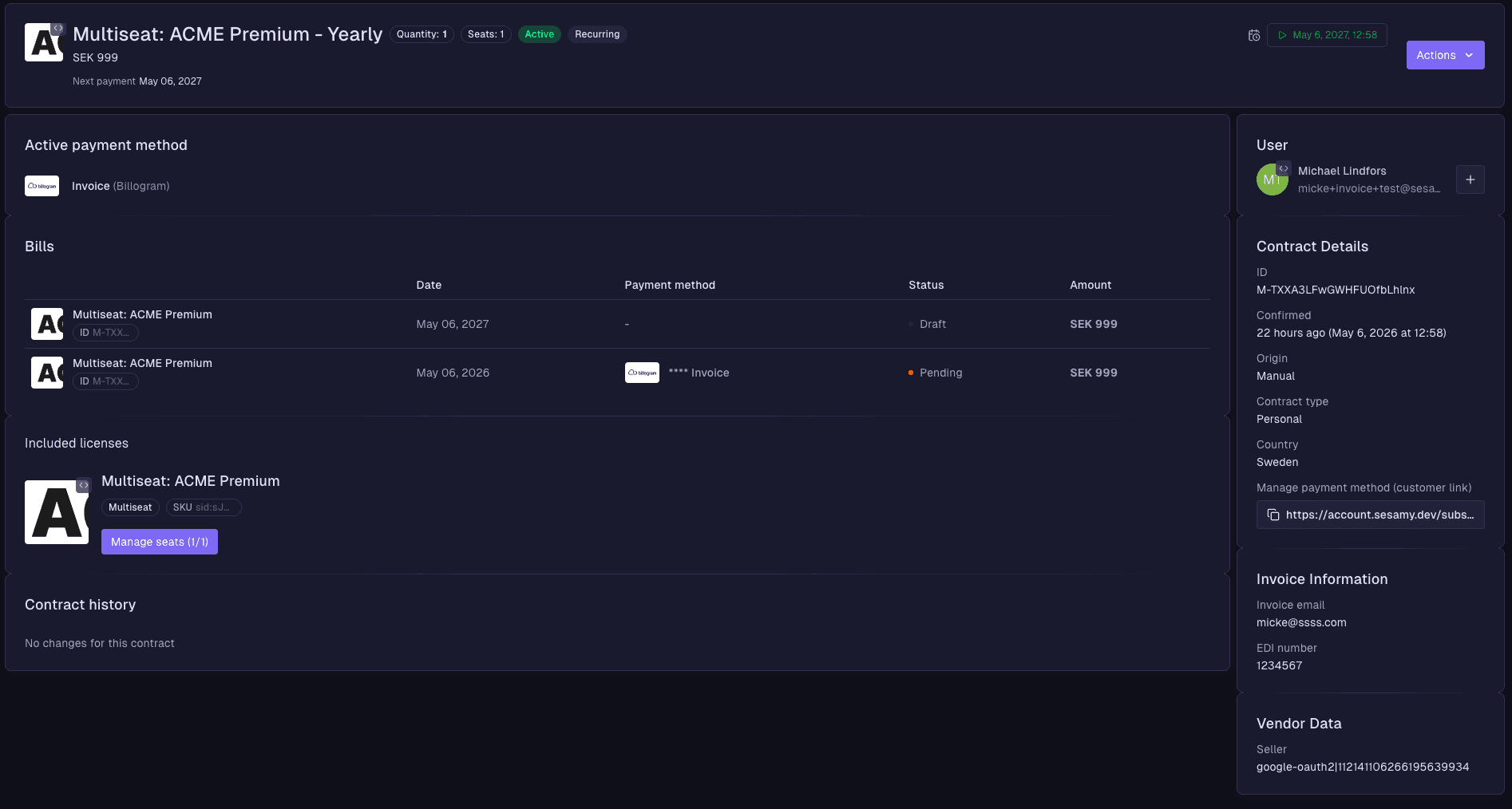This screenshot has height=809, width=1512.
Task: Click the Quantity: 1 badge
Action: (x=422, y=34)
